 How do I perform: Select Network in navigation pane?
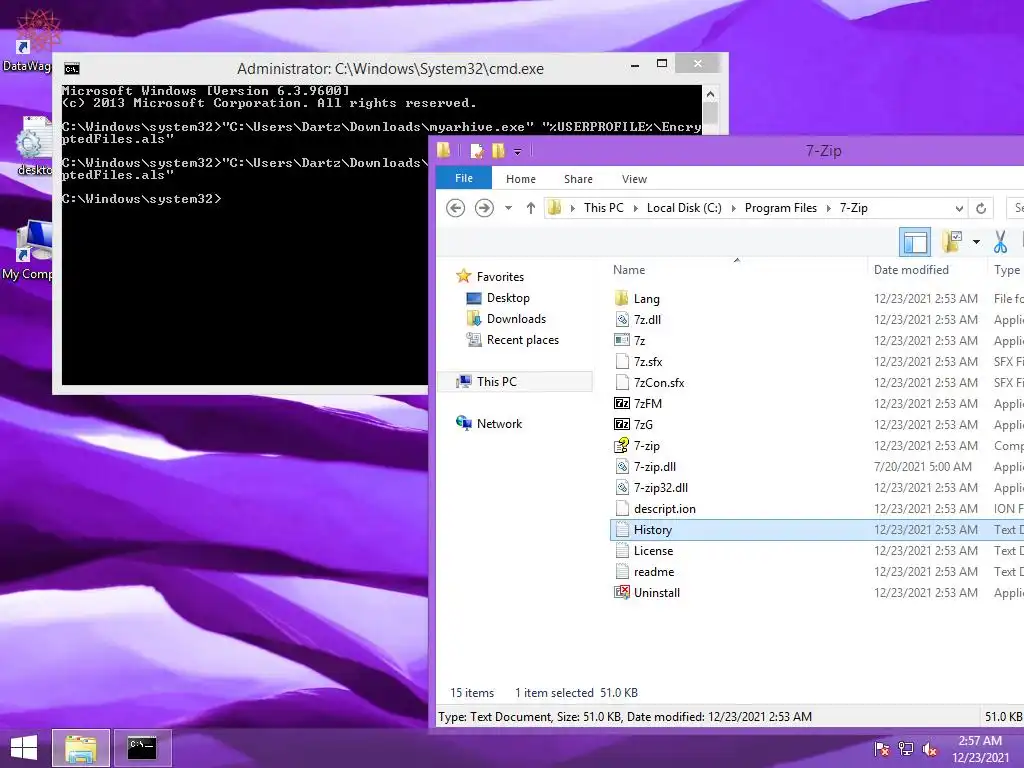click(x=499, y=423)
